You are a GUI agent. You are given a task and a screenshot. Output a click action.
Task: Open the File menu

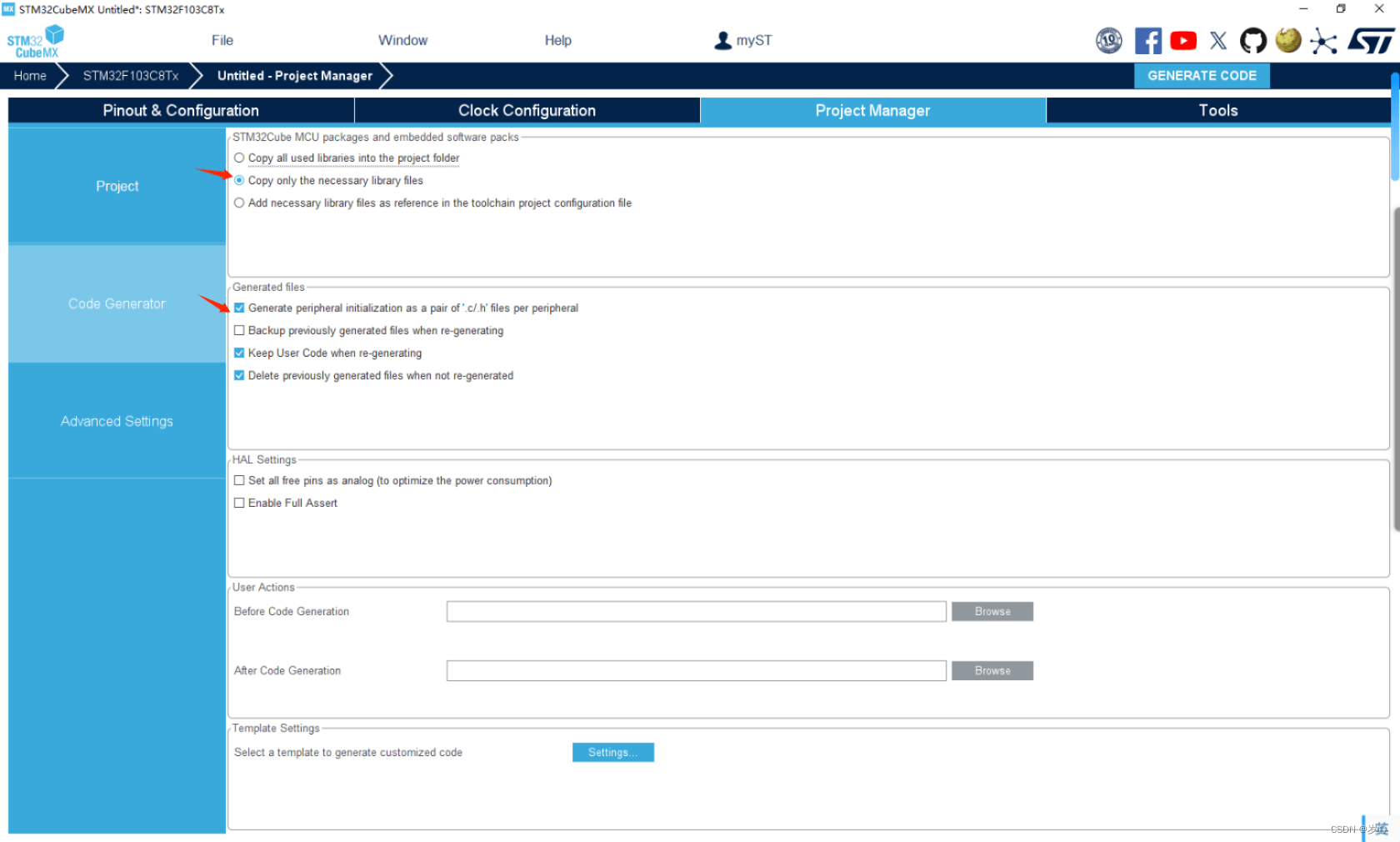click(222, 40)
